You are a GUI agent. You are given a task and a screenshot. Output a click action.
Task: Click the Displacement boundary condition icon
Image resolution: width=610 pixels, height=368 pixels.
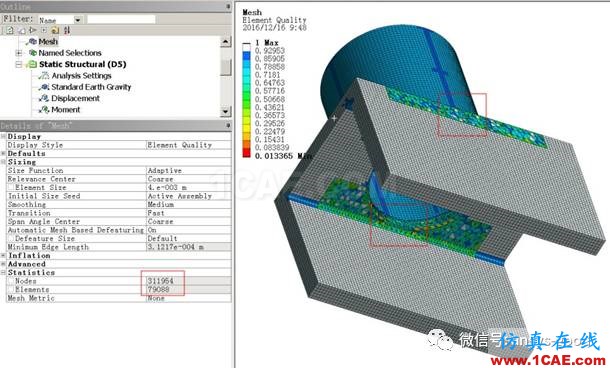tap(44, 98)
